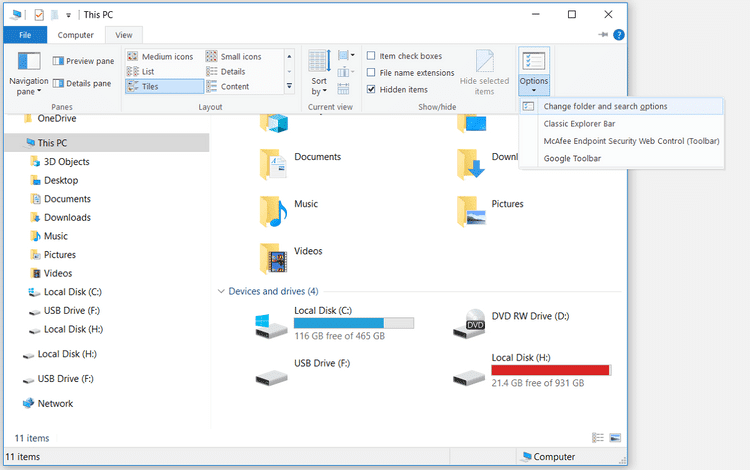Open 3D Objects in navigation pane

66,162
